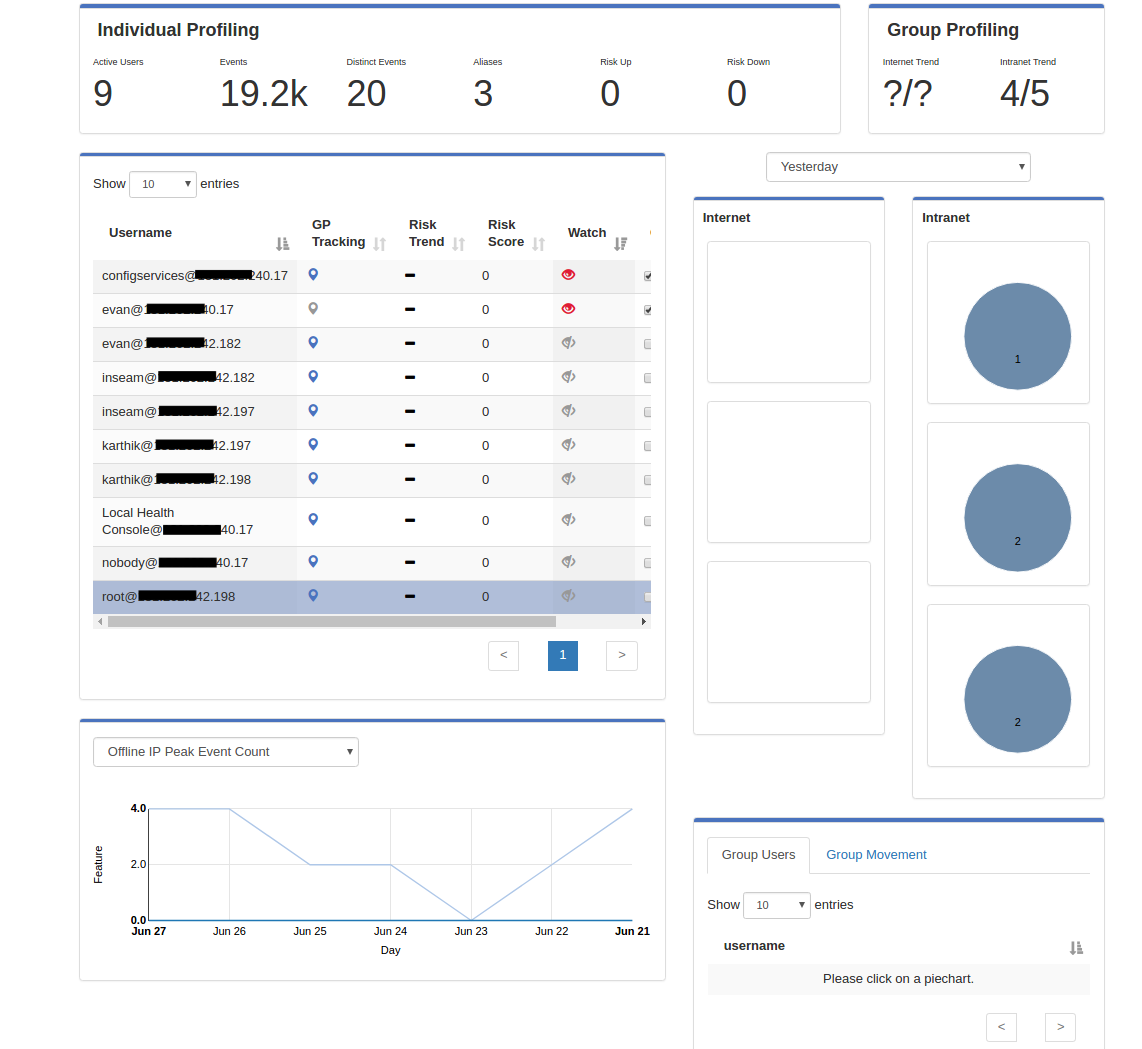Toggle the checkbox on the inseam row
Viewport: 1142px width, 1049px height.
648,378
